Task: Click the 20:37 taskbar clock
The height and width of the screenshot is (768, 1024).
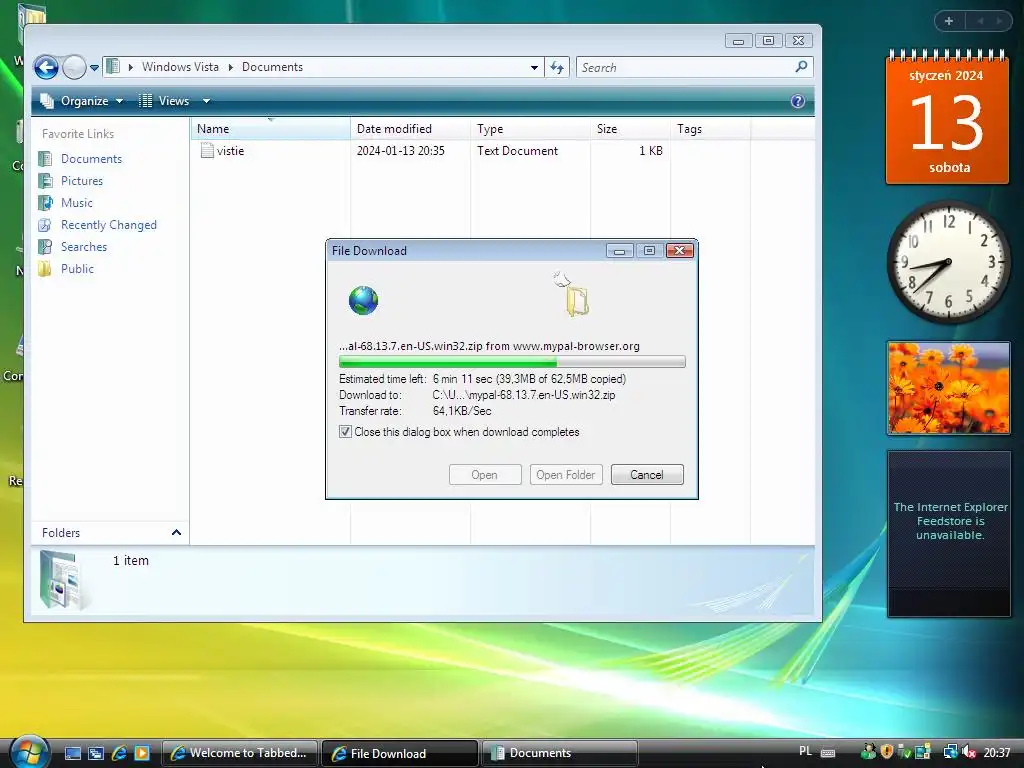Action: coord(997,752)
